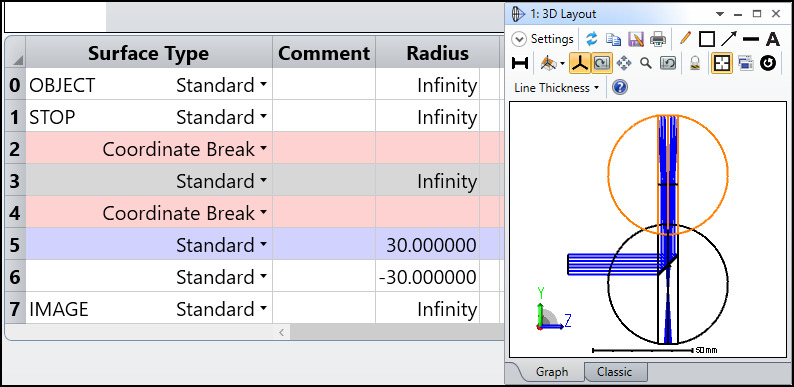Select row header 0
The height and width of the screenshot is (387, 794).
[15, 85]
